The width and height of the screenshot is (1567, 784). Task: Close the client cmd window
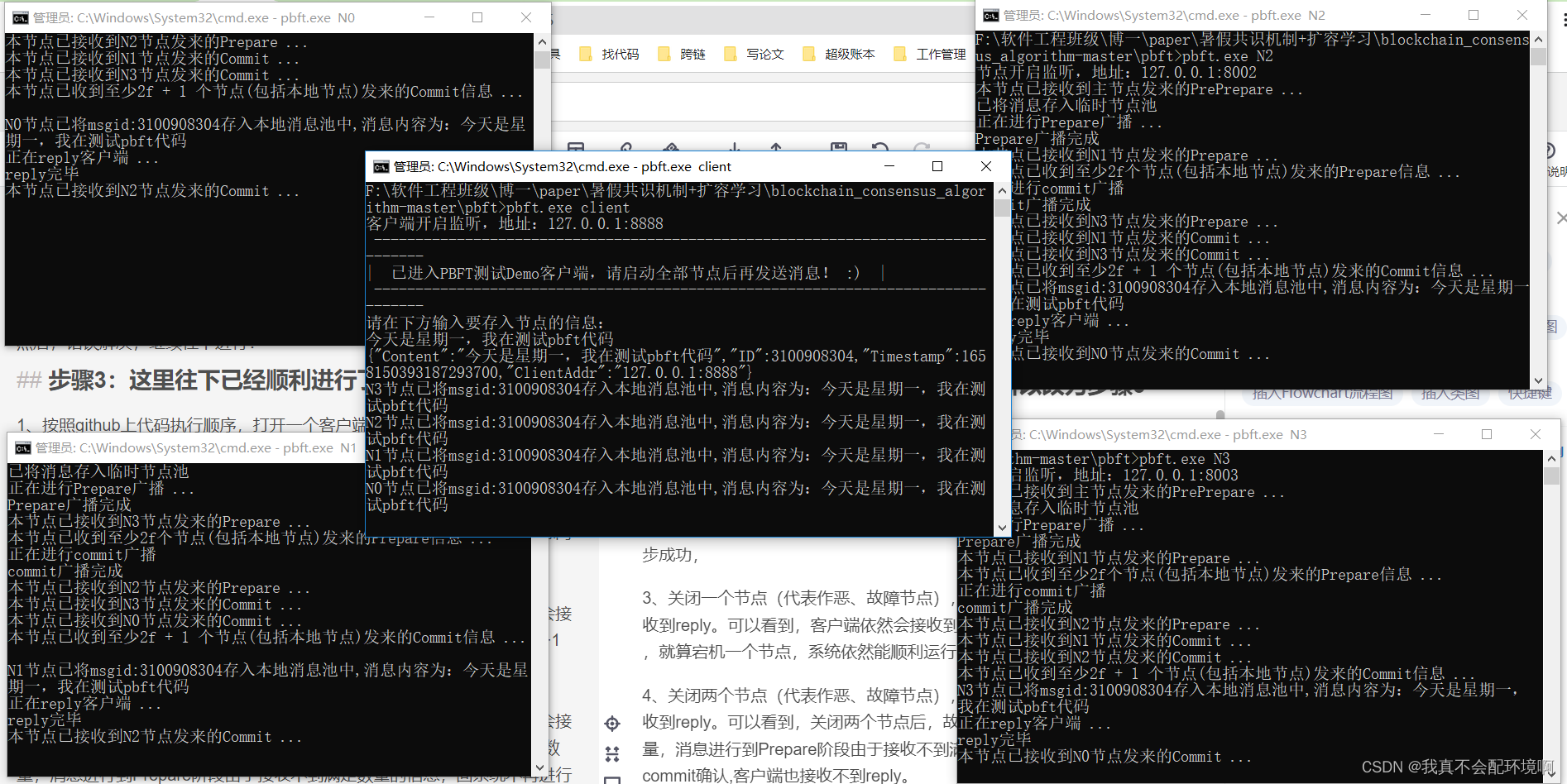(x=986, y=166)
